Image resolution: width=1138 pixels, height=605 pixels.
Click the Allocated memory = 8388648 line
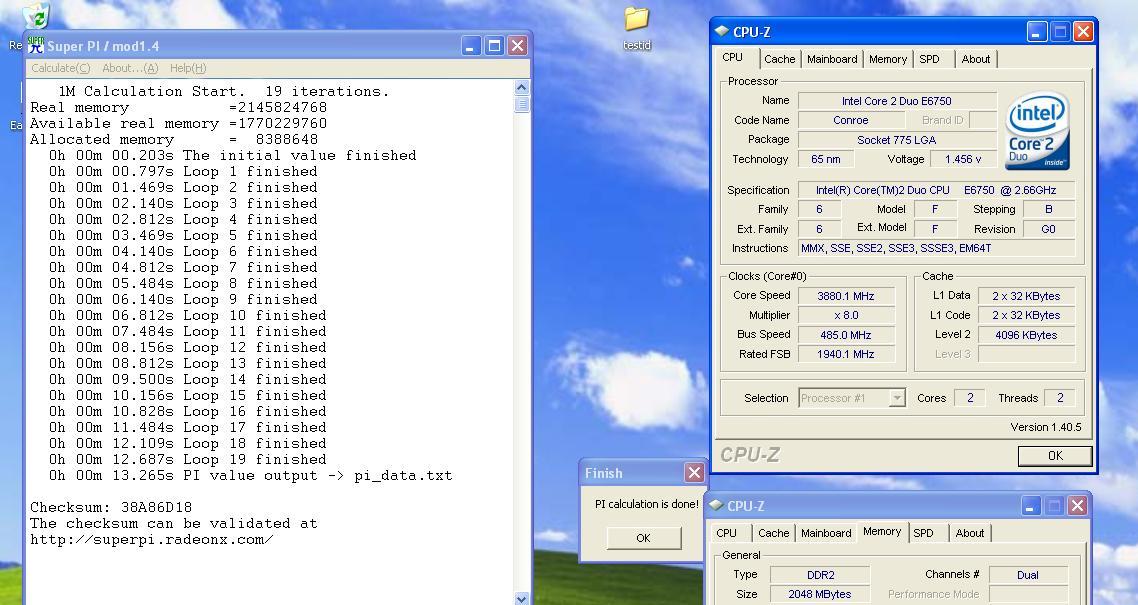(174, 139)
